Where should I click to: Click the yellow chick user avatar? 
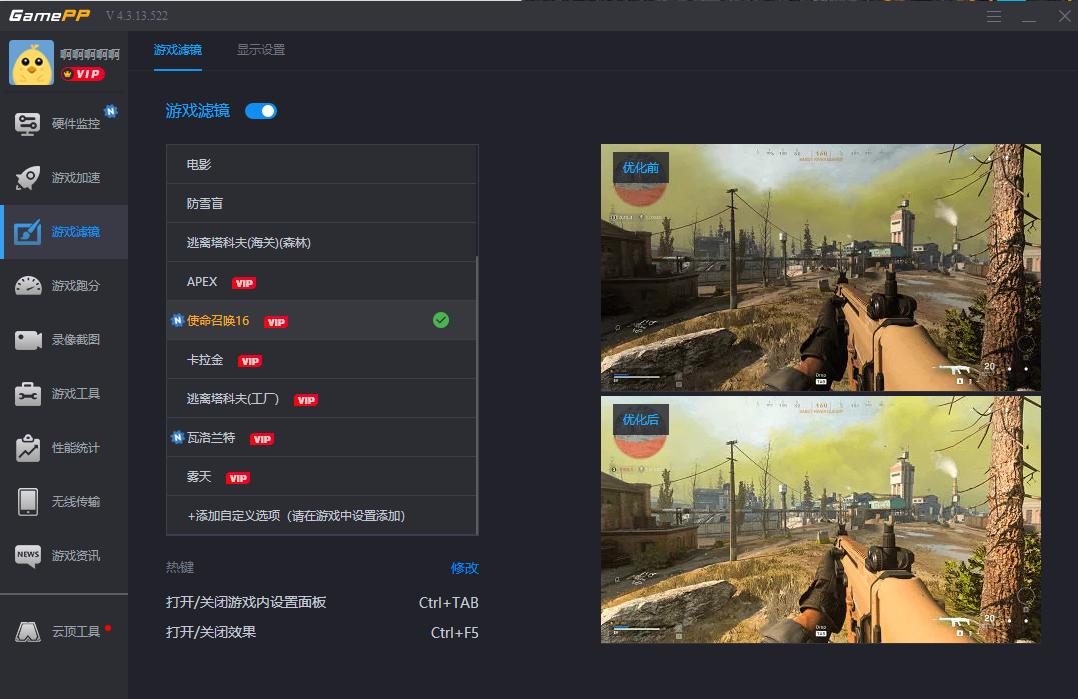point(31,63)
